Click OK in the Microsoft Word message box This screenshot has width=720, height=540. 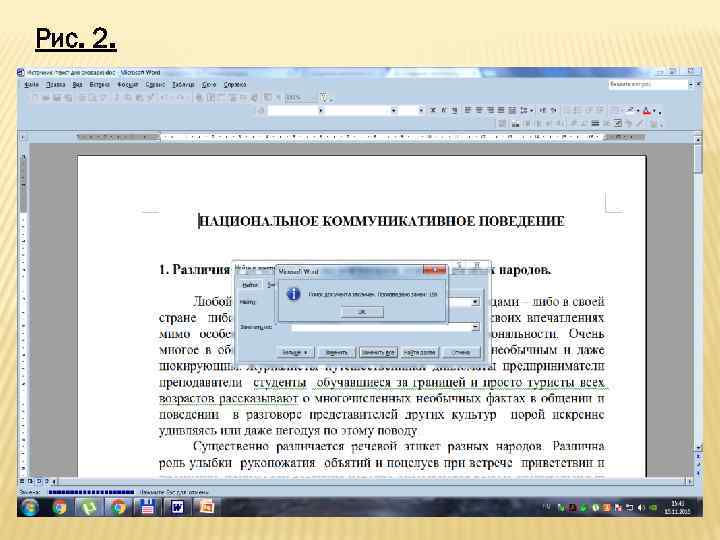coord(362,312)
